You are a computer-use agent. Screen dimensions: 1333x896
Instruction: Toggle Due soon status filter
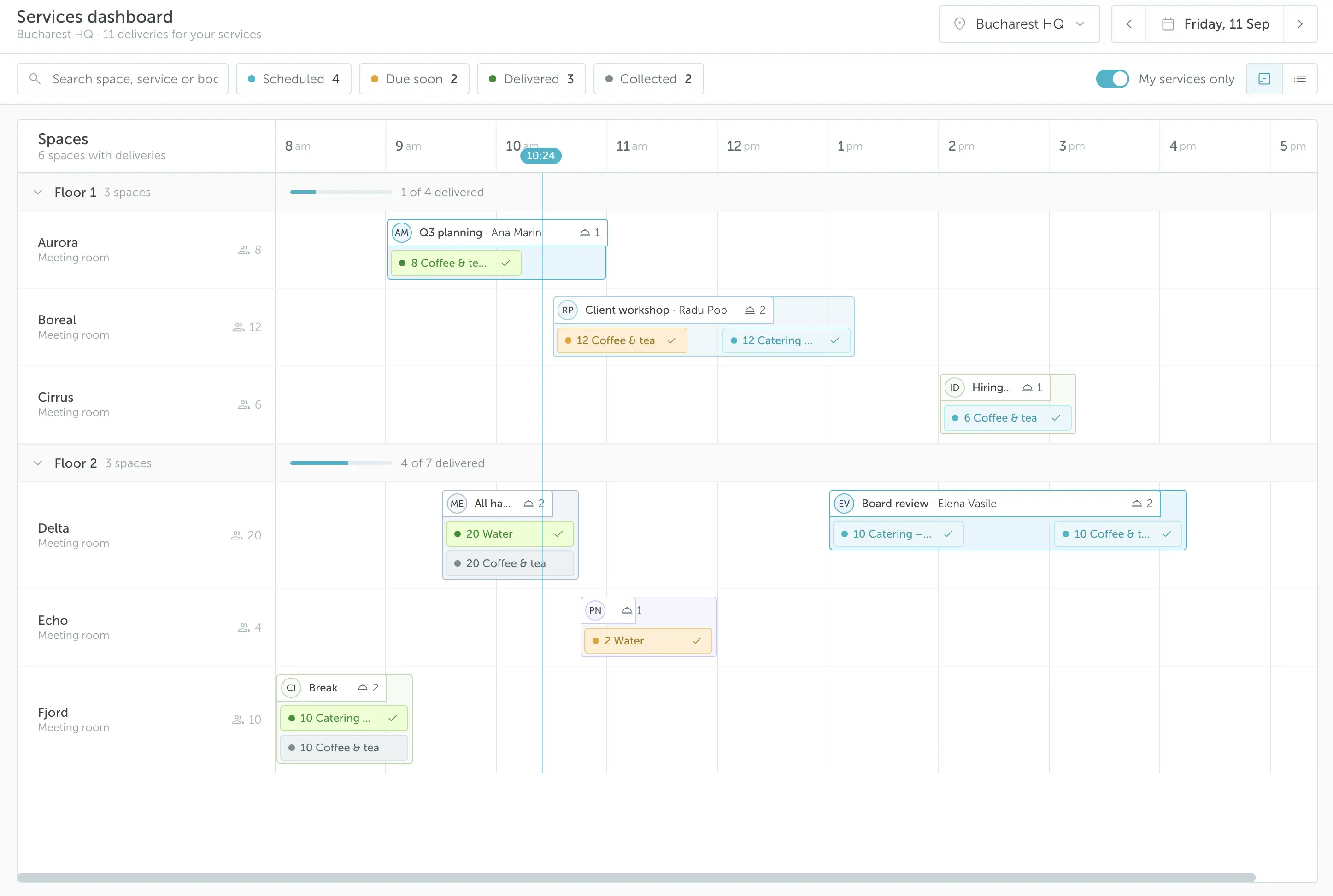414,79
